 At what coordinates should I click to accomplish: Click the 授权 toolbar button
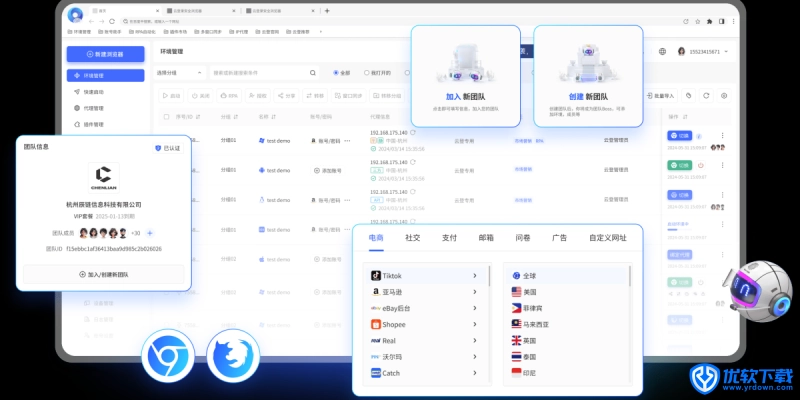point(258,95)
